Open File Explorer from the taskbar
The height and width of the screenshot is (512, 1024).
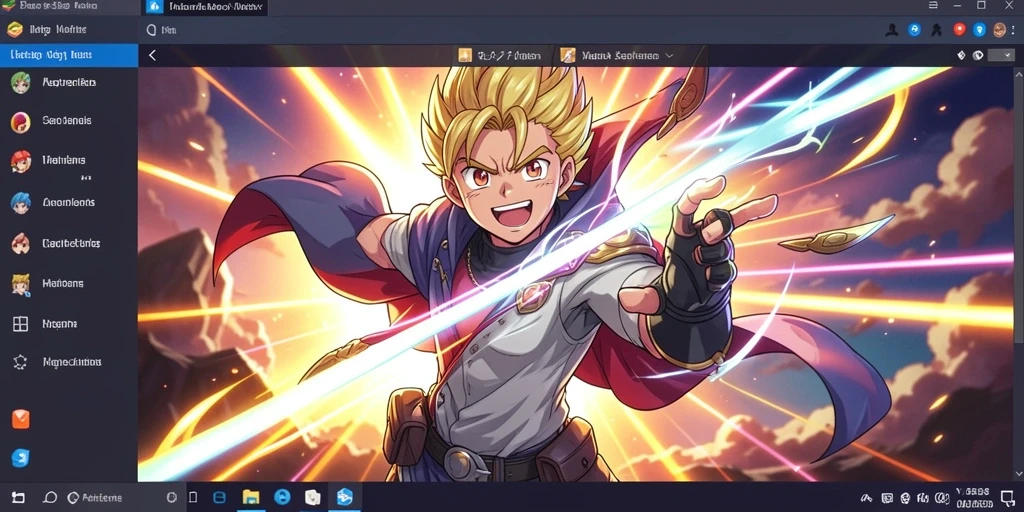[251, 497]
